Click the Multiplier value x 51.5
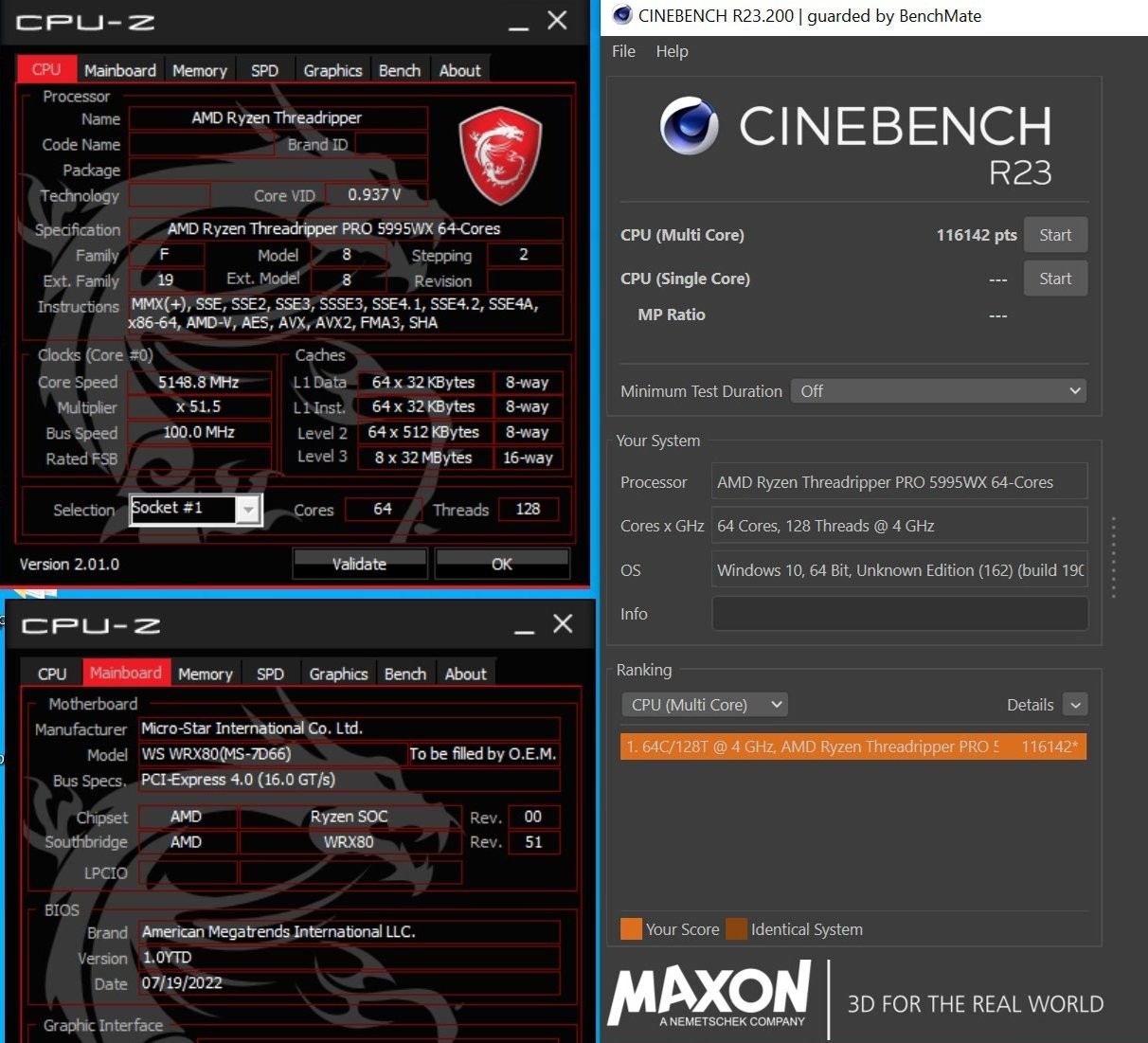The width and height of the screenshot is (1148, 1043). pos(199,406)
